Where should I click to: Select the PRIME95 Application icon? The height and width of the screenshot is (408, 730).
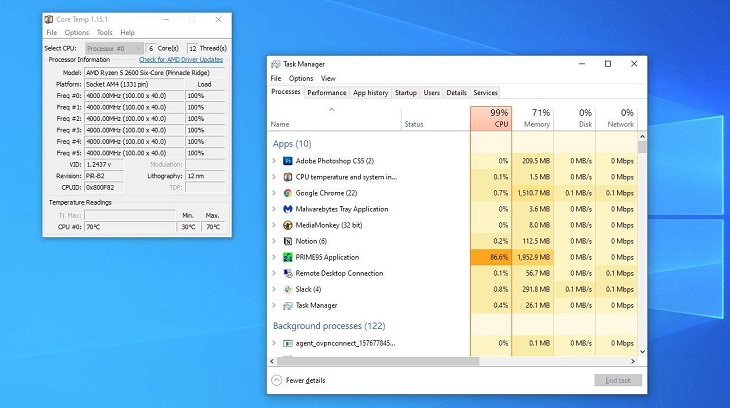coord(288,257)
